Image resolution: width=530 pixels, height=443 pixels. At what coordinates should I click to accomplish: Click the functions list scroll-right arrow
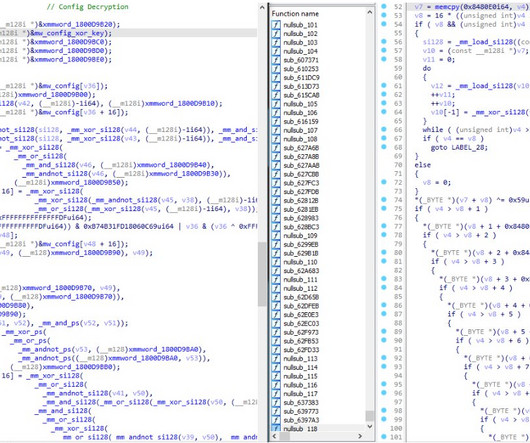[x=360, y=436]
